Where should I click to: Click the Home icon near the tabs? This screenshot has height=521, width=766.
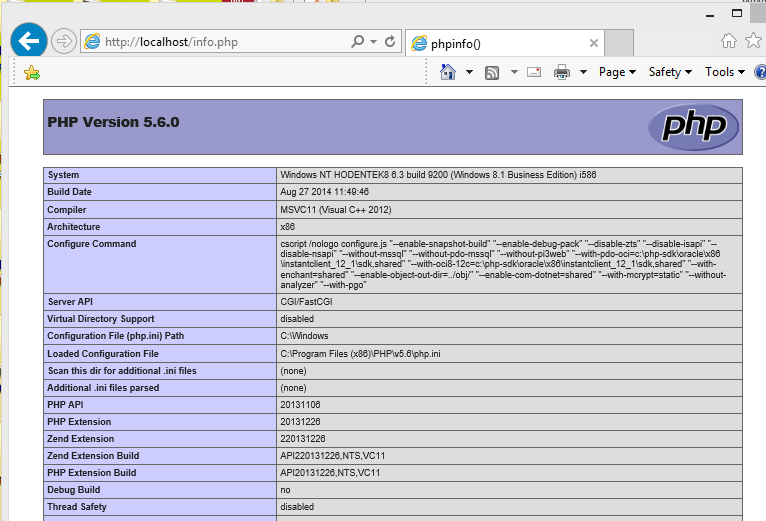tap(728, 41)
